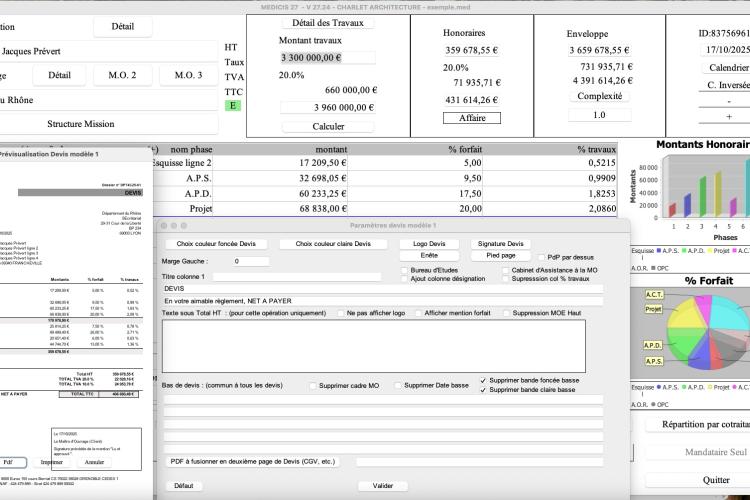Viewport: 750px width, 500px height.
Task: Choose PDF à fusionner en deuxième page
Action: coord(253,462)
